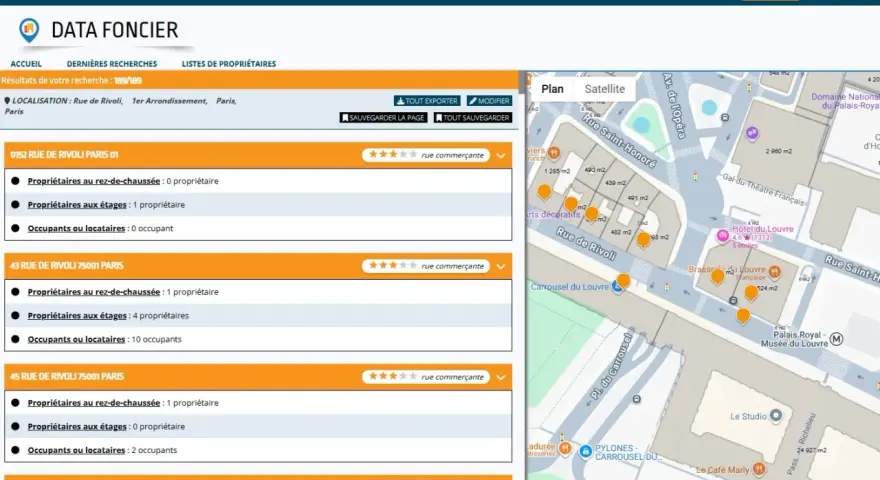This screenshot has width=880, height=480.
Task: Open Dernières Recherches menu
Action: tap(112, 64)
